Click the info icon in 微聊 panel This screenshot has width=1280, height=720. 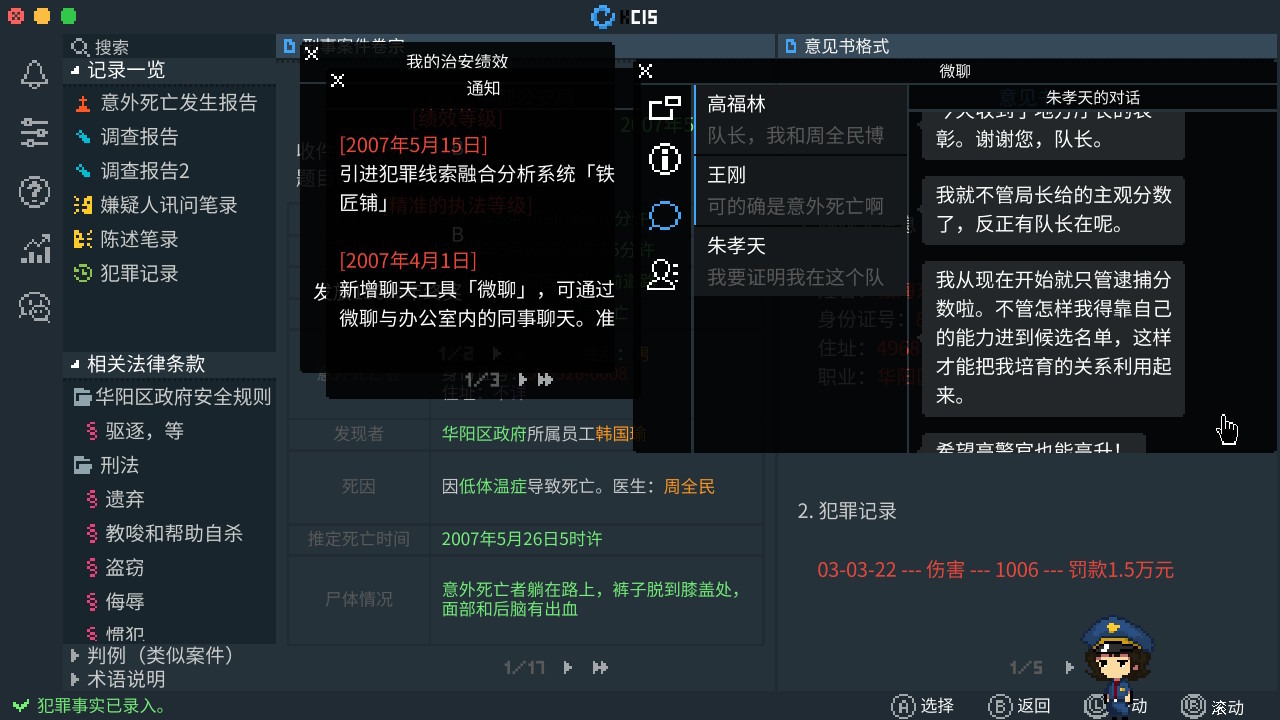664,159
